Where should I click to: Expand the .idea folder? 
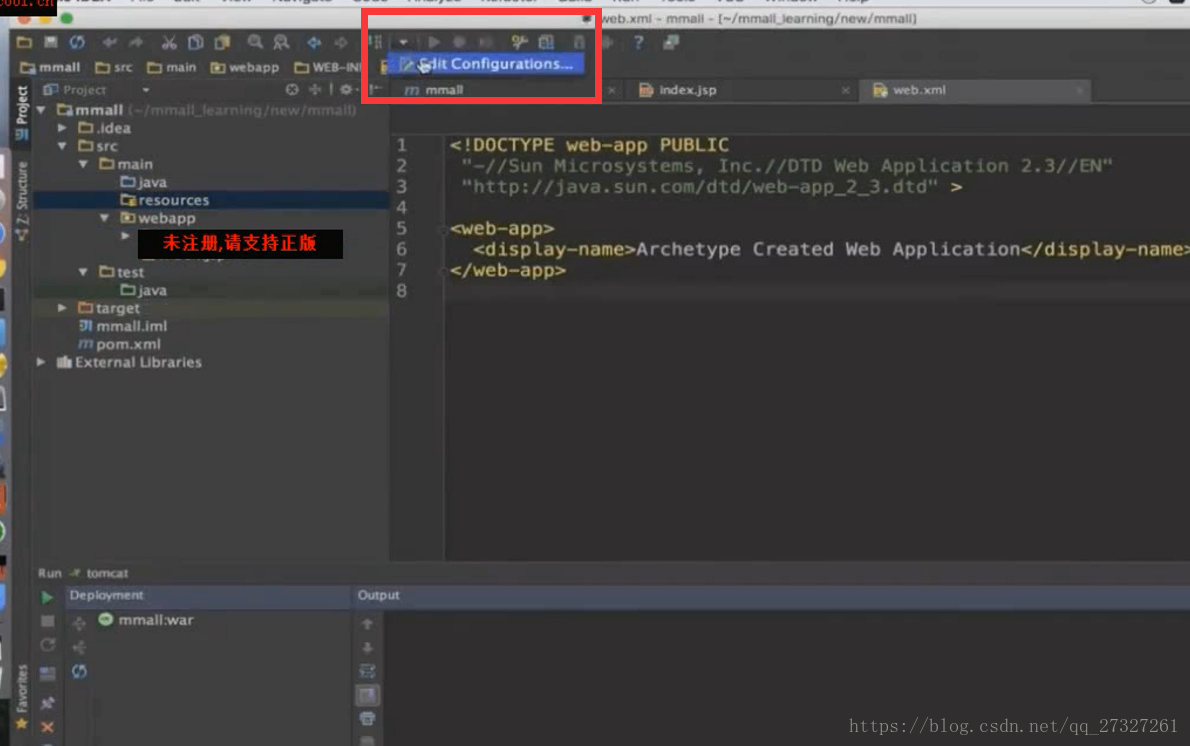coord(62,128)
